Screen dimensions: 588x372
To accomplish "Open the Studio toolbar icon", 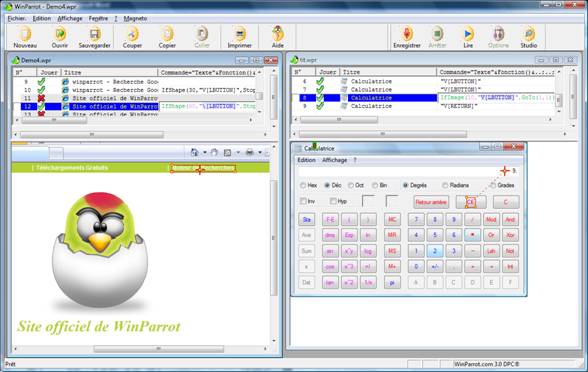I will (529, 34).
